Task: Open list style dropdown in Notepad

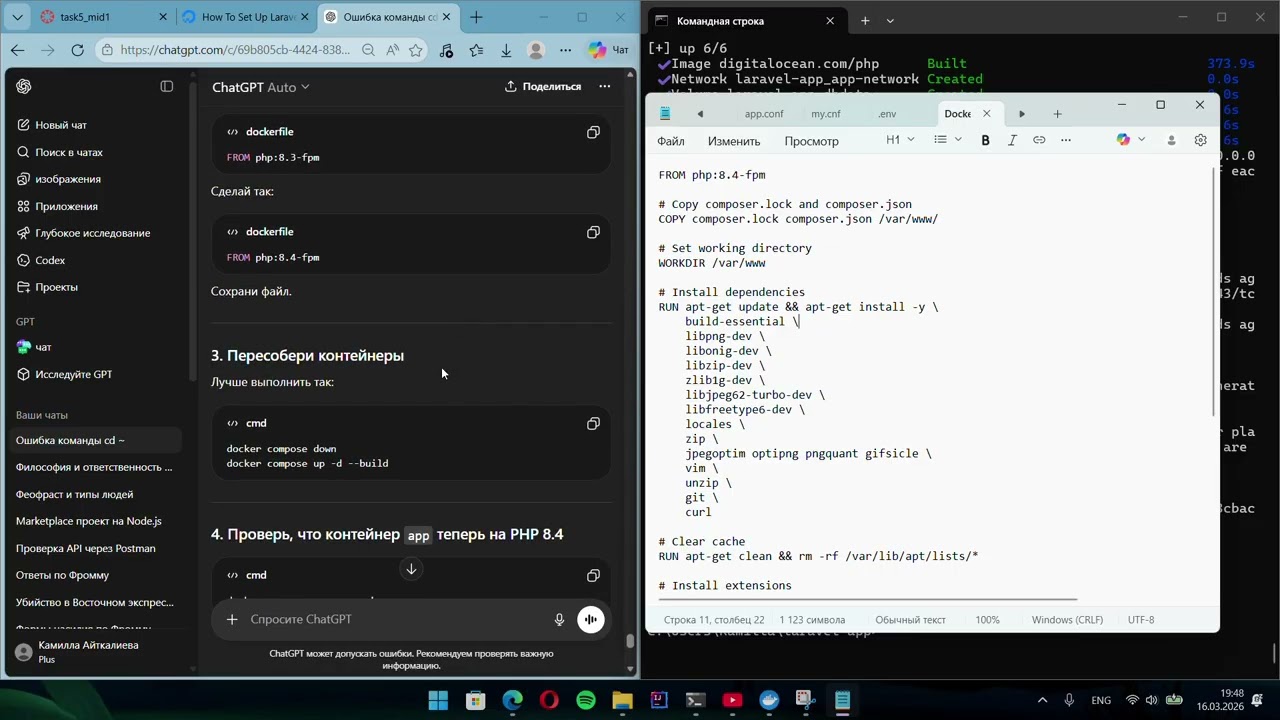Action: pyautogui.click(x=947, y=140)
